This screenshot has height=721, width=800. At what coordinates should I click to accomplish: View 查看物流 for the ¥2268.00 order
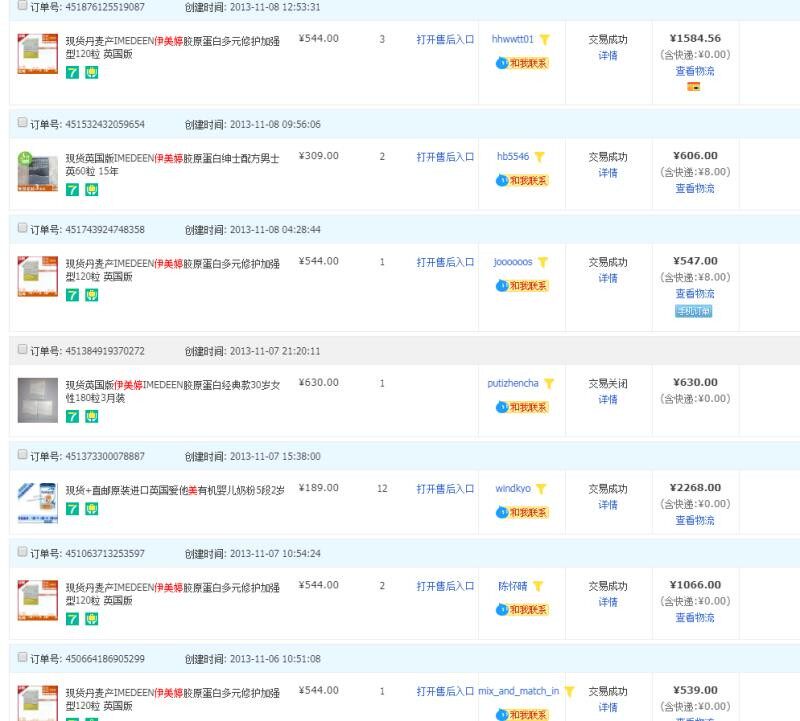point(694,520)
